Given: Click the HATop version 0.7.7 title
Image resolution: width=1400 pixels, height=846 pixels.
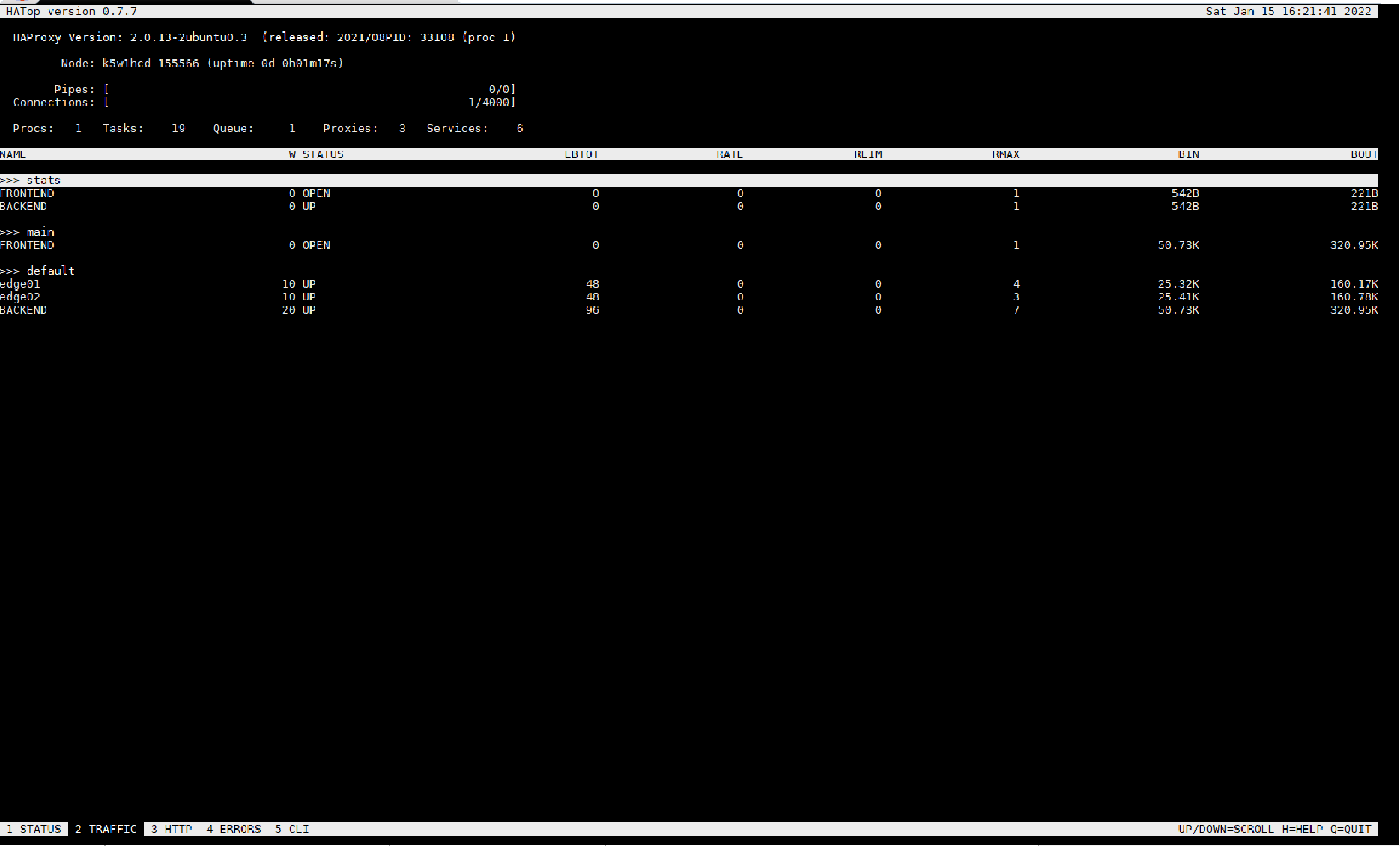Looking at the screenshot, I should pos(71,11).
